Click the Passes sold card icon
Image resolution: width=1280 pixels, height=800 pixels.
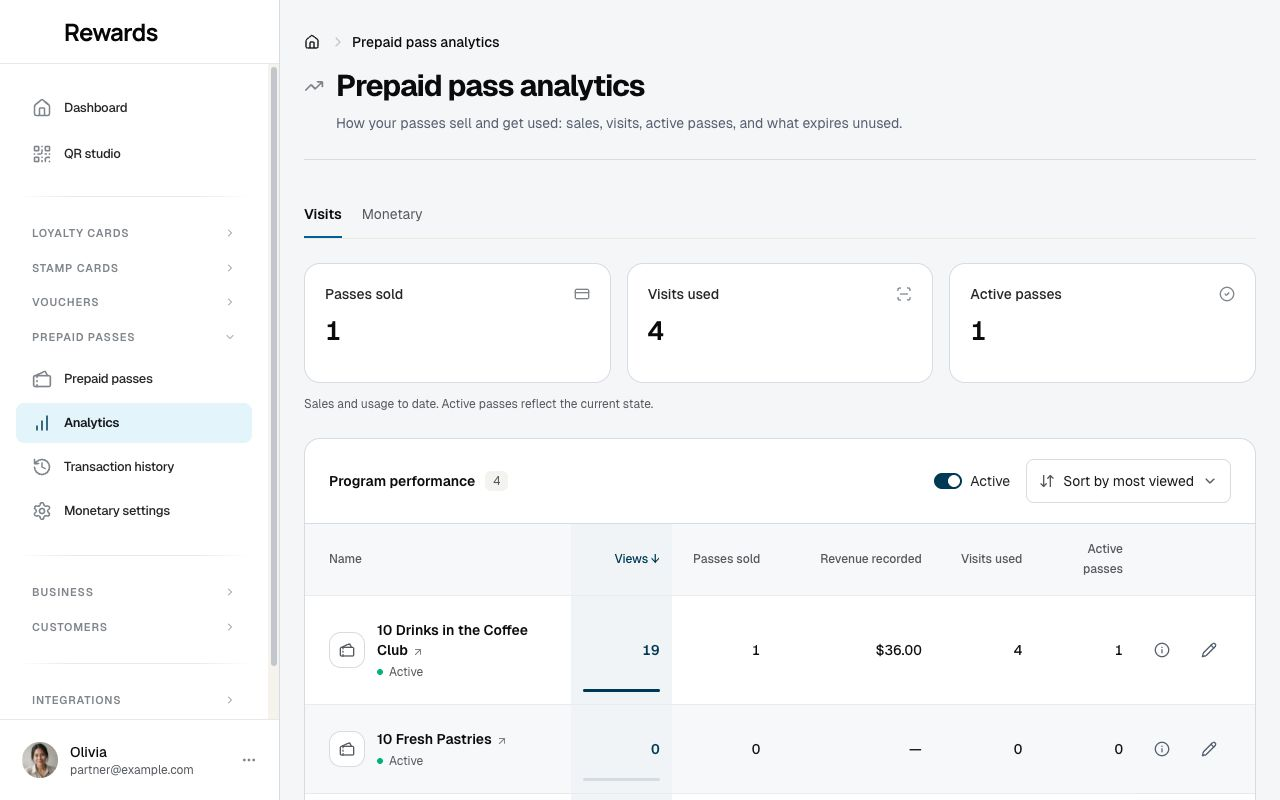click(582, 294)
